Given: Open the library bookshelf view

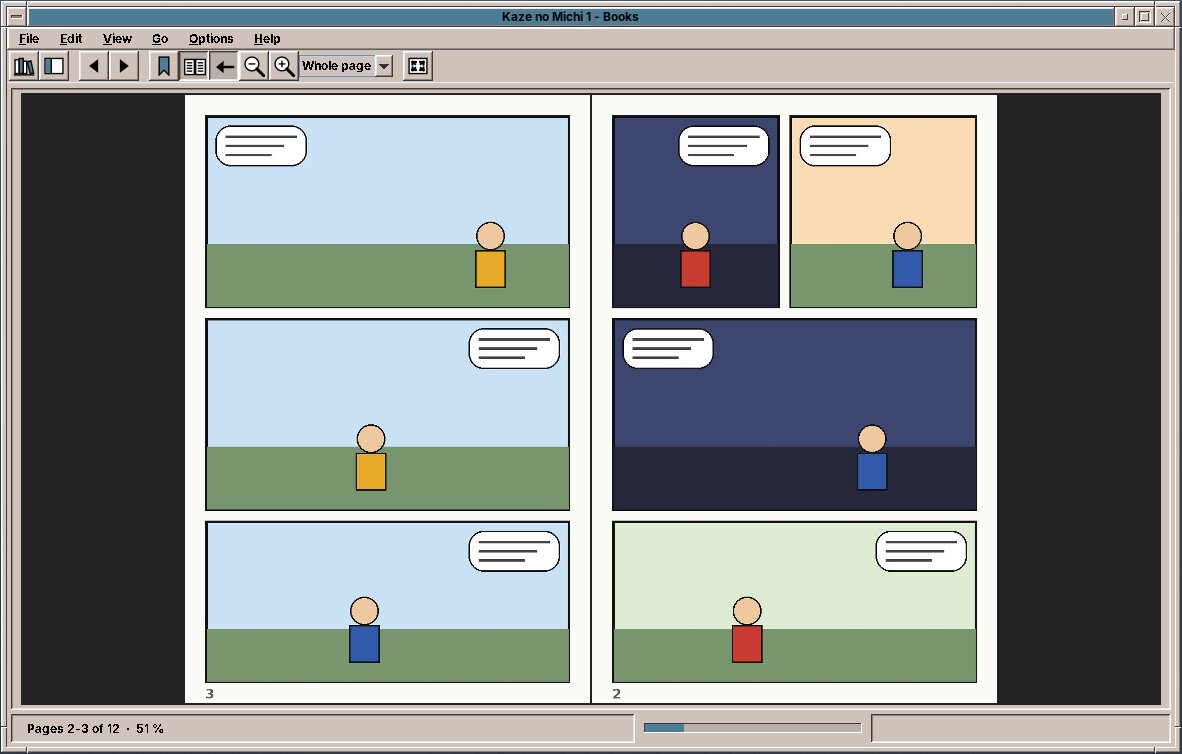Looking at the screenshot, I should point(24,66).
